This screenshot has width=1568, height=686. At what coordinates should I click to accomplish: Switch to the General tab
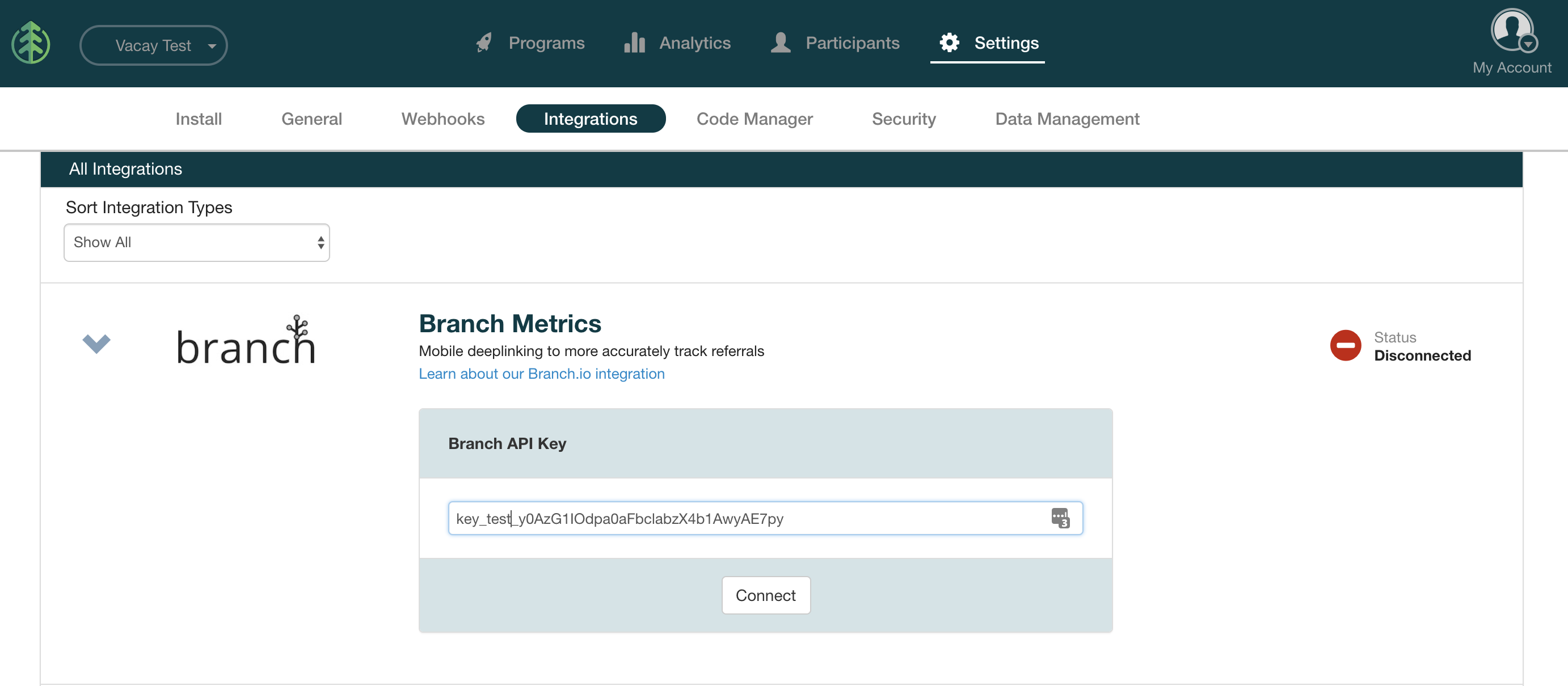[x=311, y=118]
